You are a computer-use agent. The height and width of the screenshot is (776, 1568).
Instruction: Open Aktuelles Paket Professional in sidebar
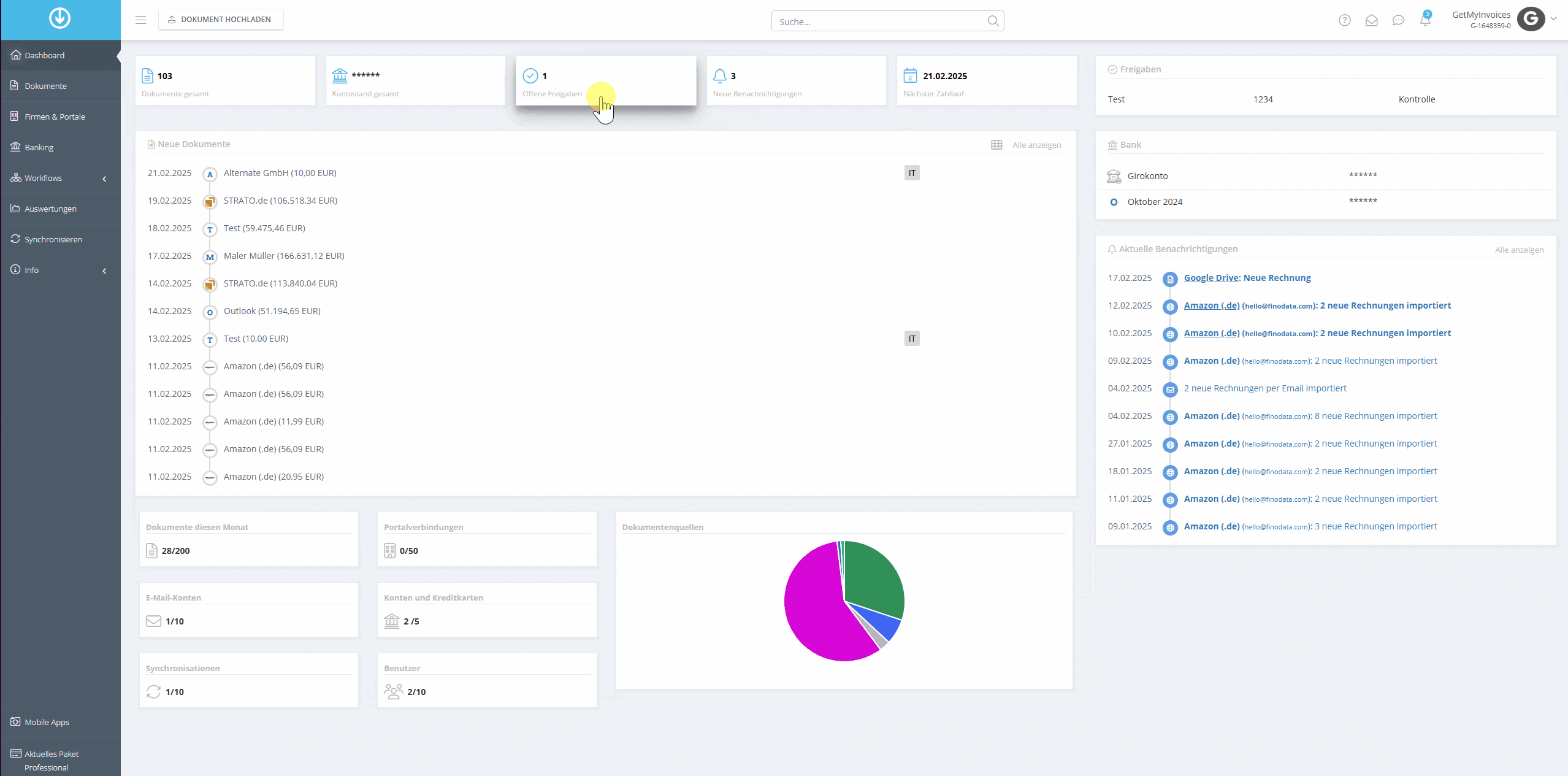click(x=60, y=761)
